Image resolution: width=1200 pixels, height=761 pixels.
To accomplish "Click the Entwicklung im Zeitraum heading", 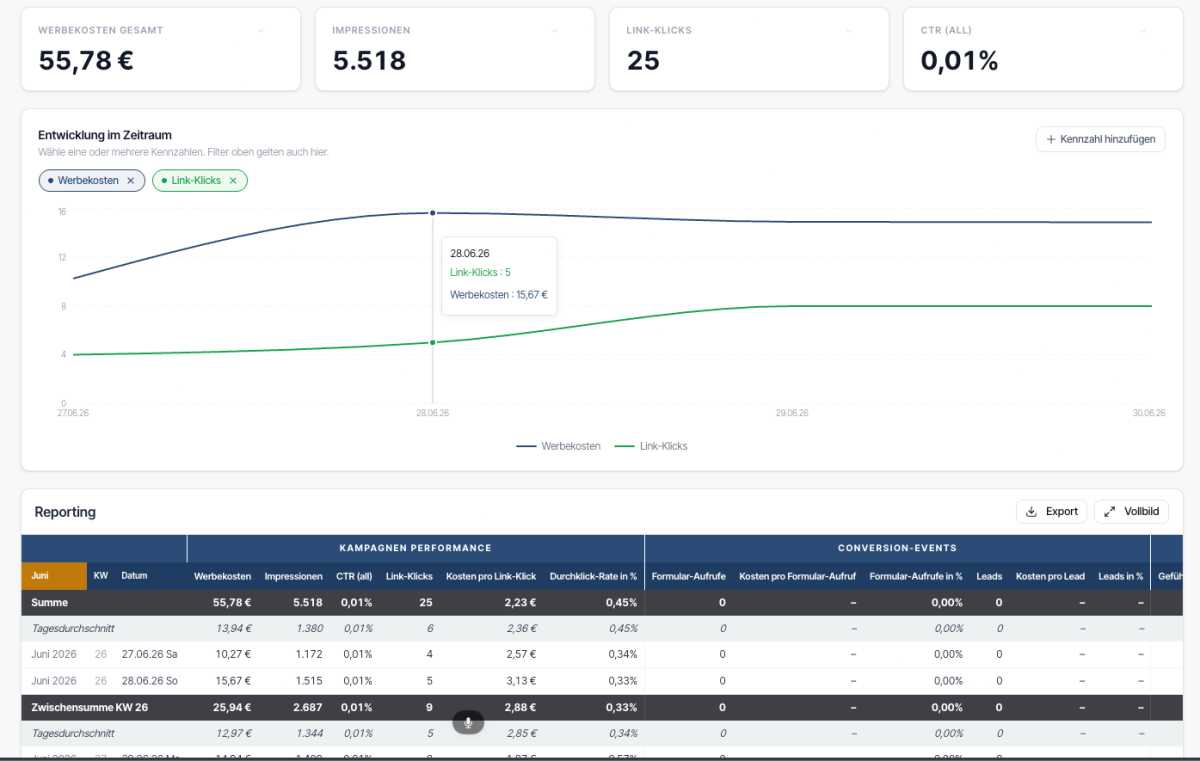I will coord(105,135).
